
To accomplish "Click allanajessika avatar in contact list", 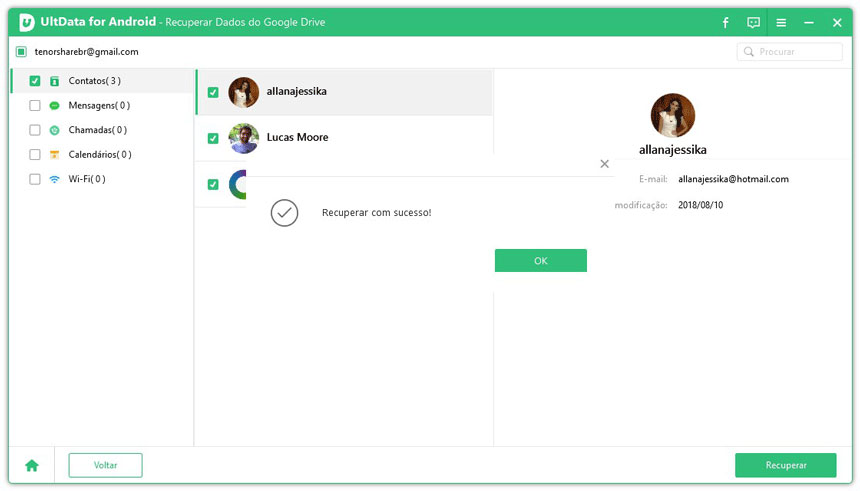I will coord(244,92).
